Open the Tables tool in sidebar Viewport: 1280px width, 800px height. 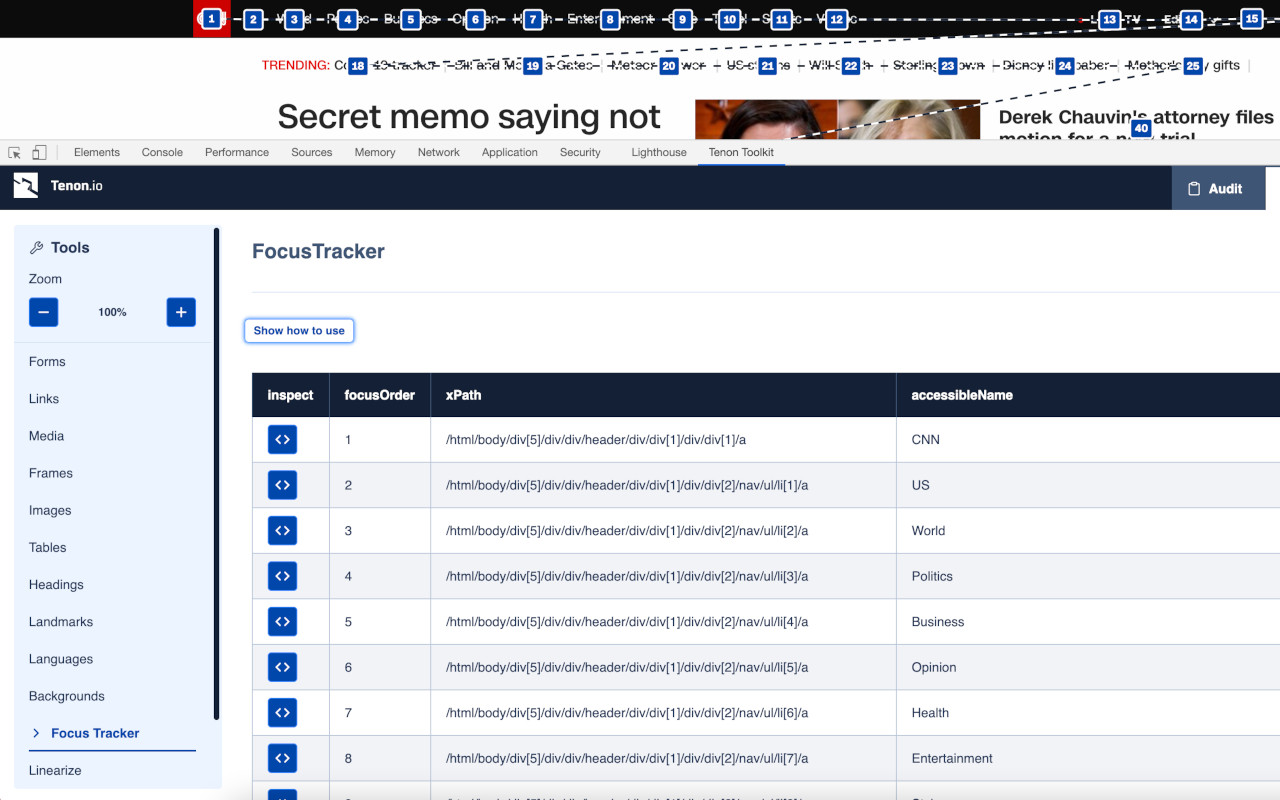48,547
